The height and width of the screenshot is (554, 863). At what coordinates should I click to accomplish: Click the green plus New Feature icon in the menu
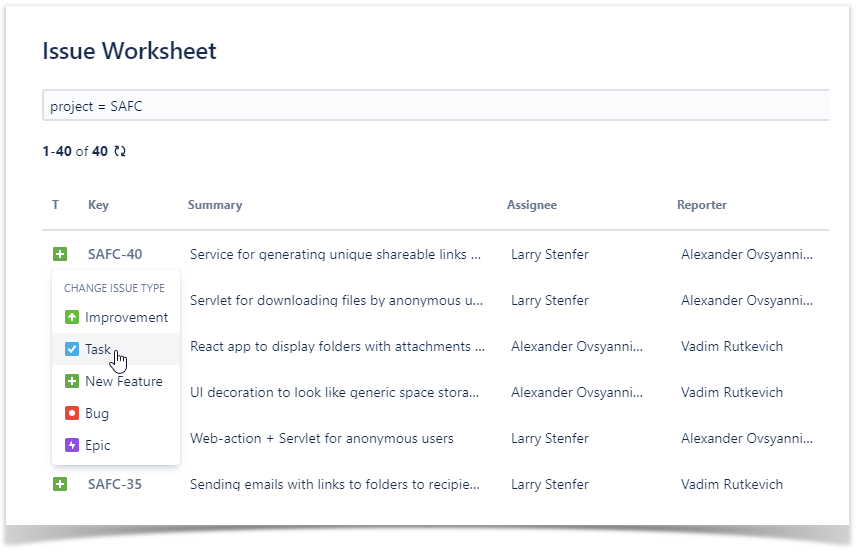pyautogui.click(x=71, y=382)
